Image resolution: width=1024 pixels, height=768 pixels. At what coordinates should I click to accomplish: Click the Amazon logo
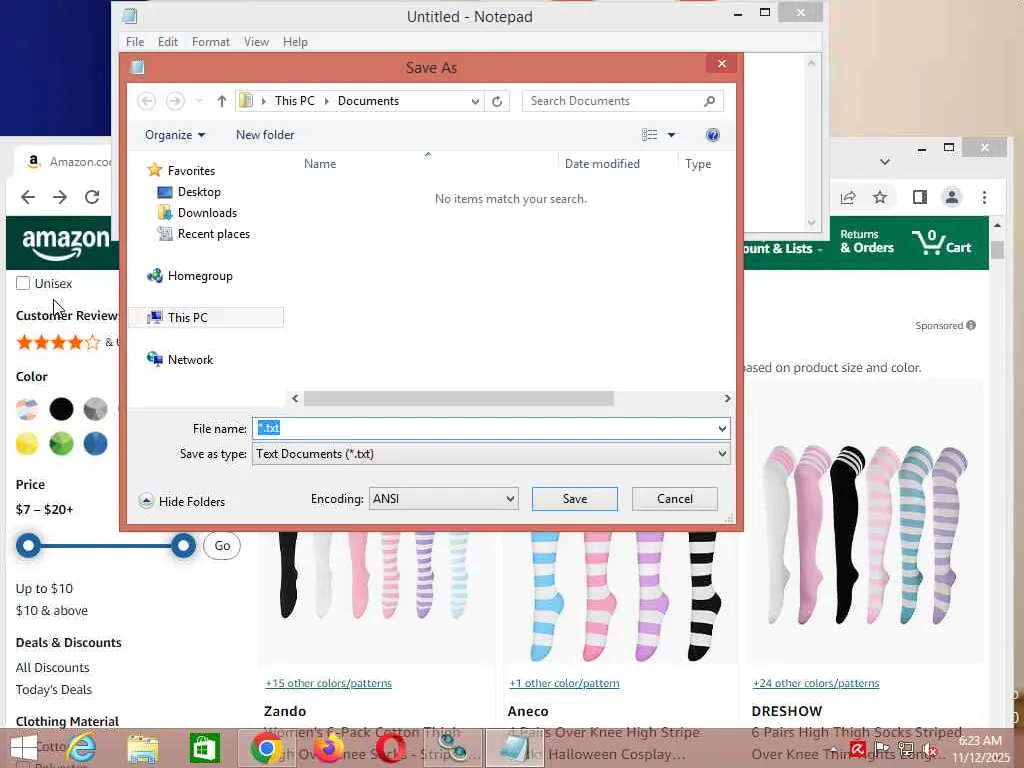[66, 243]
